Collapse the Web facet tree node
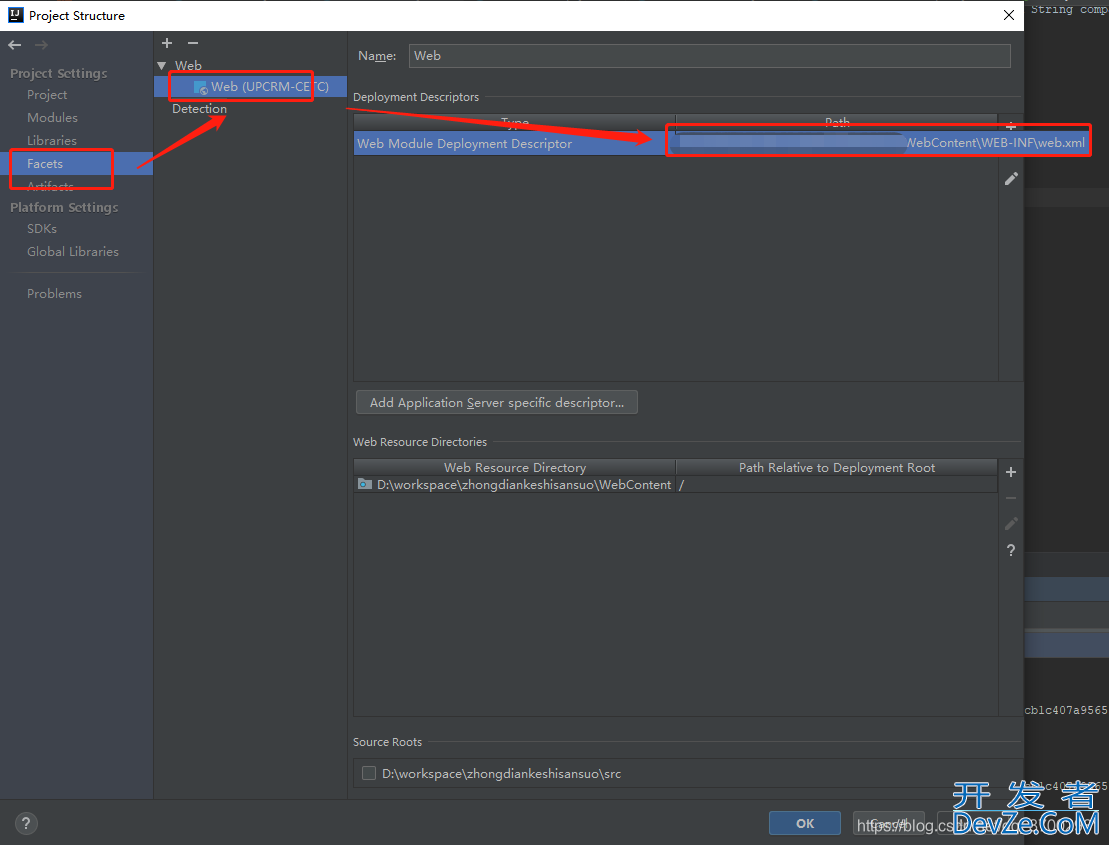 point(162,66)
